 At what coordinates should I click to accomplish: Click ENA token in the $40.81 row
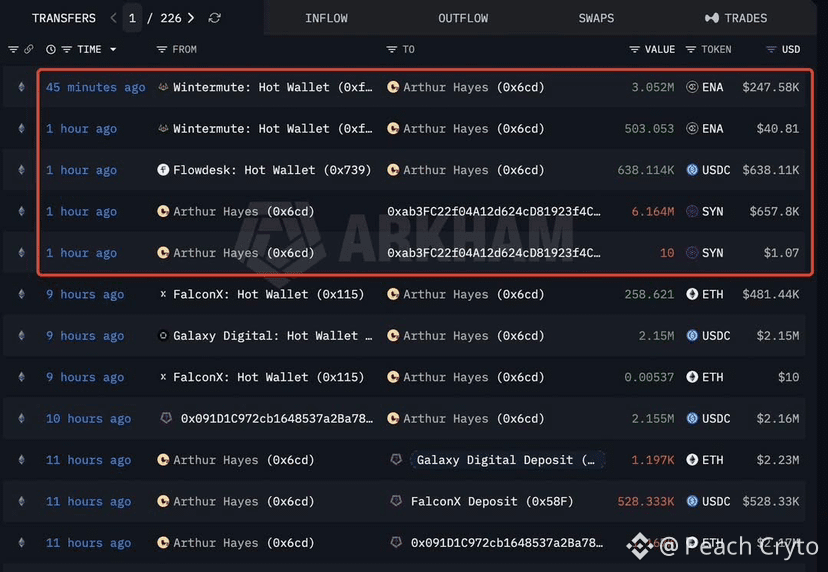(x=705, y=128)
